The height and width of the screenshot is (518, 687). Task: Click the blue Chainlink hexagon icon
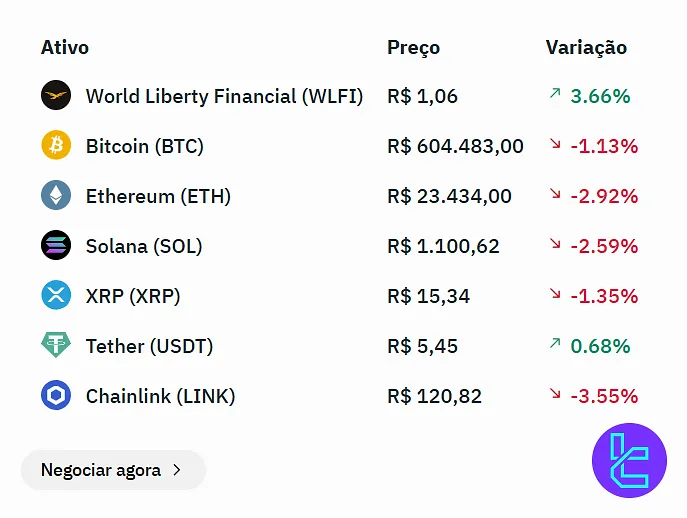(x=56, y=396)
